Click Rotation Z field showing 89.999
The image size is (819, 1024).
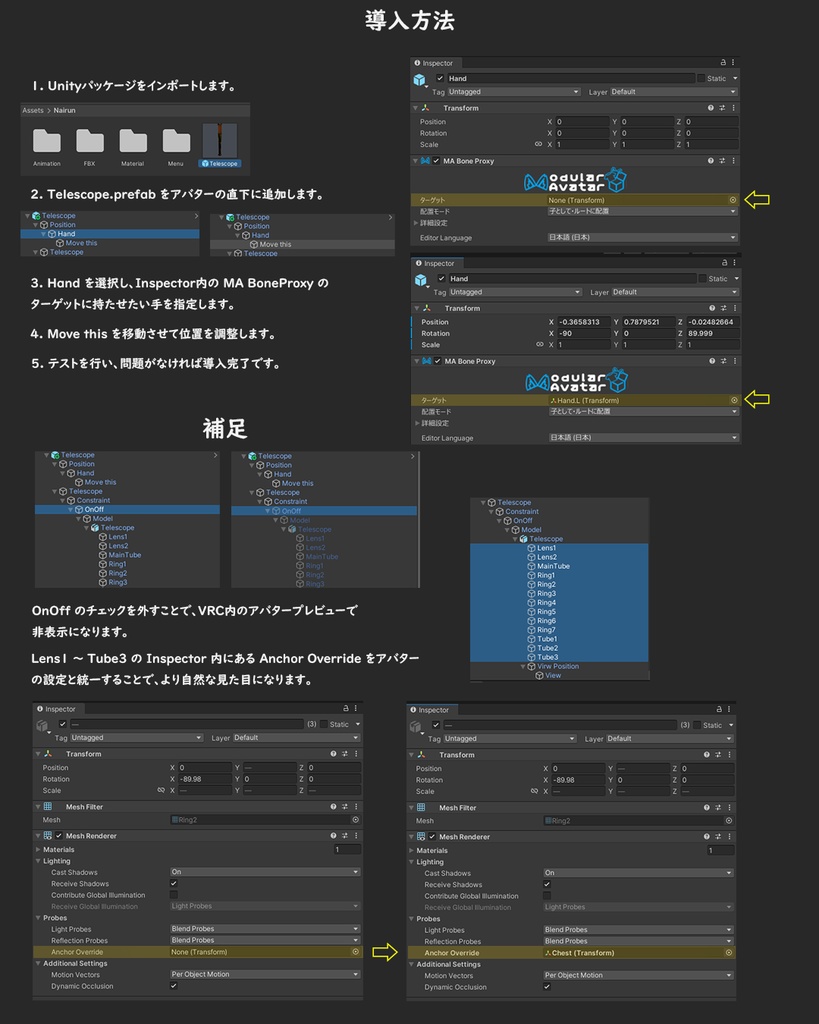pos(713,333)
